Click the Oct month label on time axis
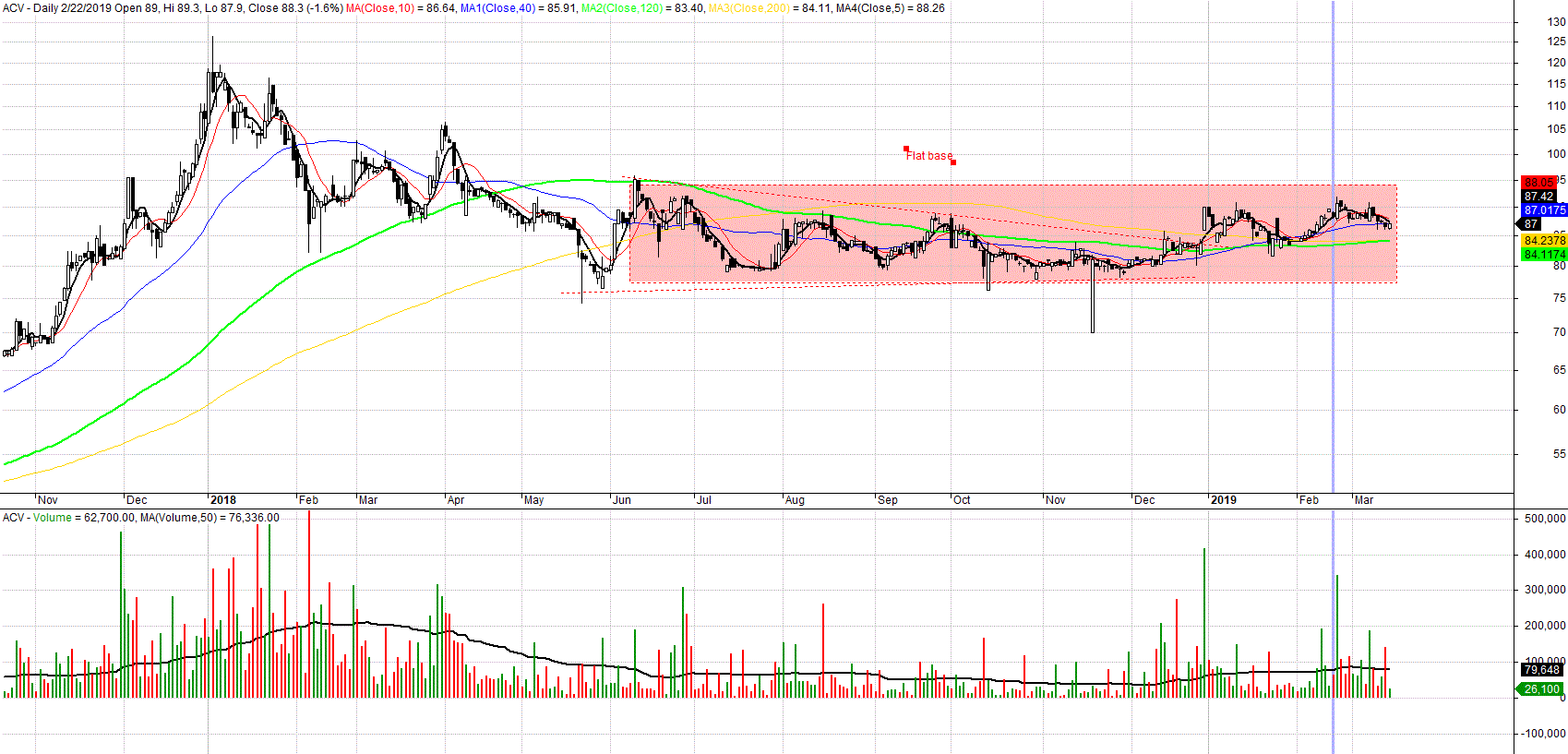 click(x=962, y=500)
